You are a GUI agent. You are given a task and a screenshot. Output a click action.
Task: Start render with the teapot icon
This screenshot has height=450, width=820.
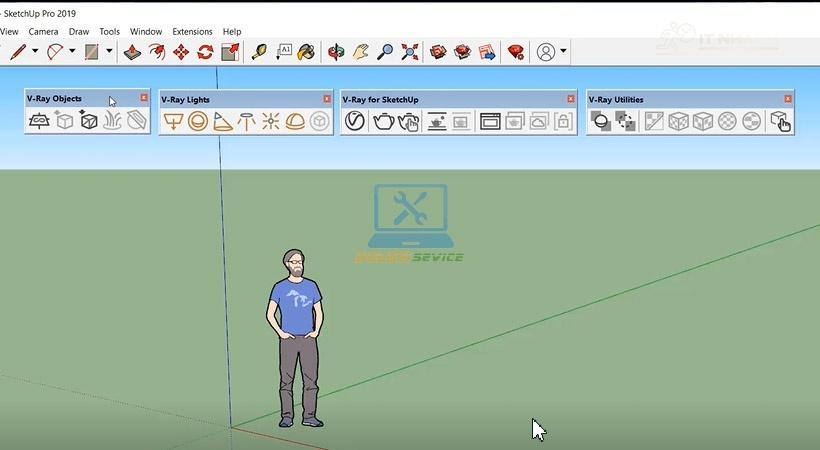tap(383, 121)
